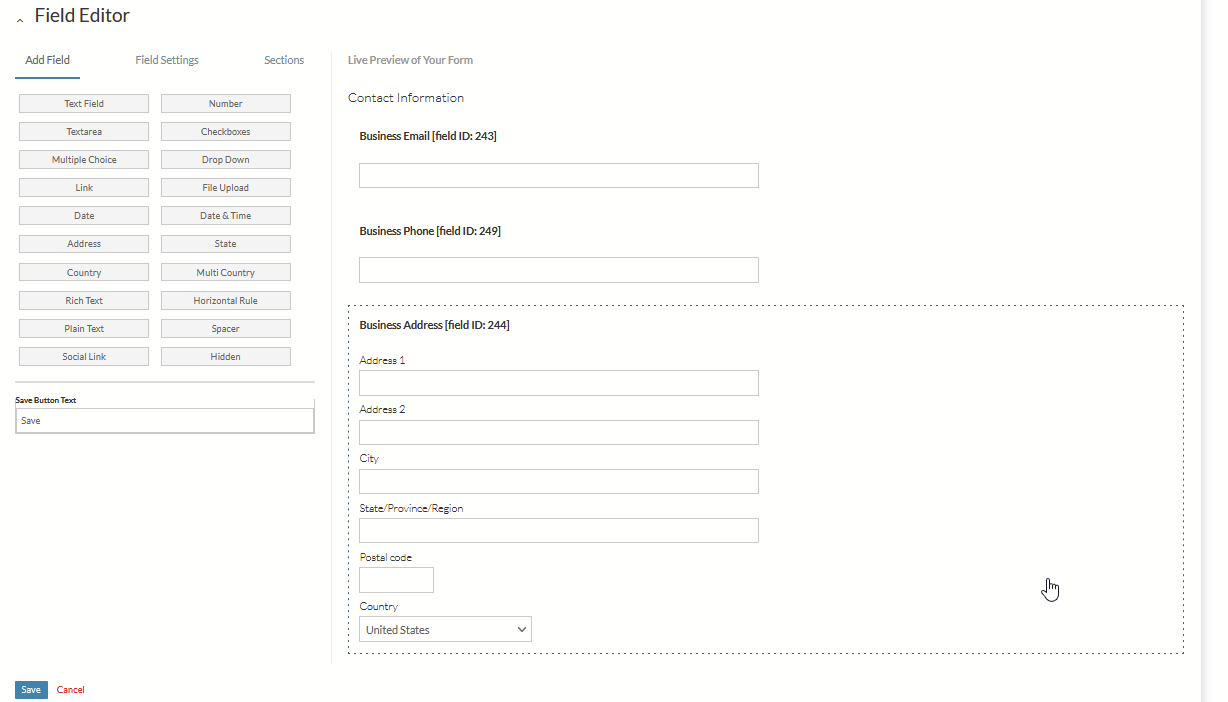Add a Hidden field
This screenshot has height=702, width=1228.
(x=226, y=357)
